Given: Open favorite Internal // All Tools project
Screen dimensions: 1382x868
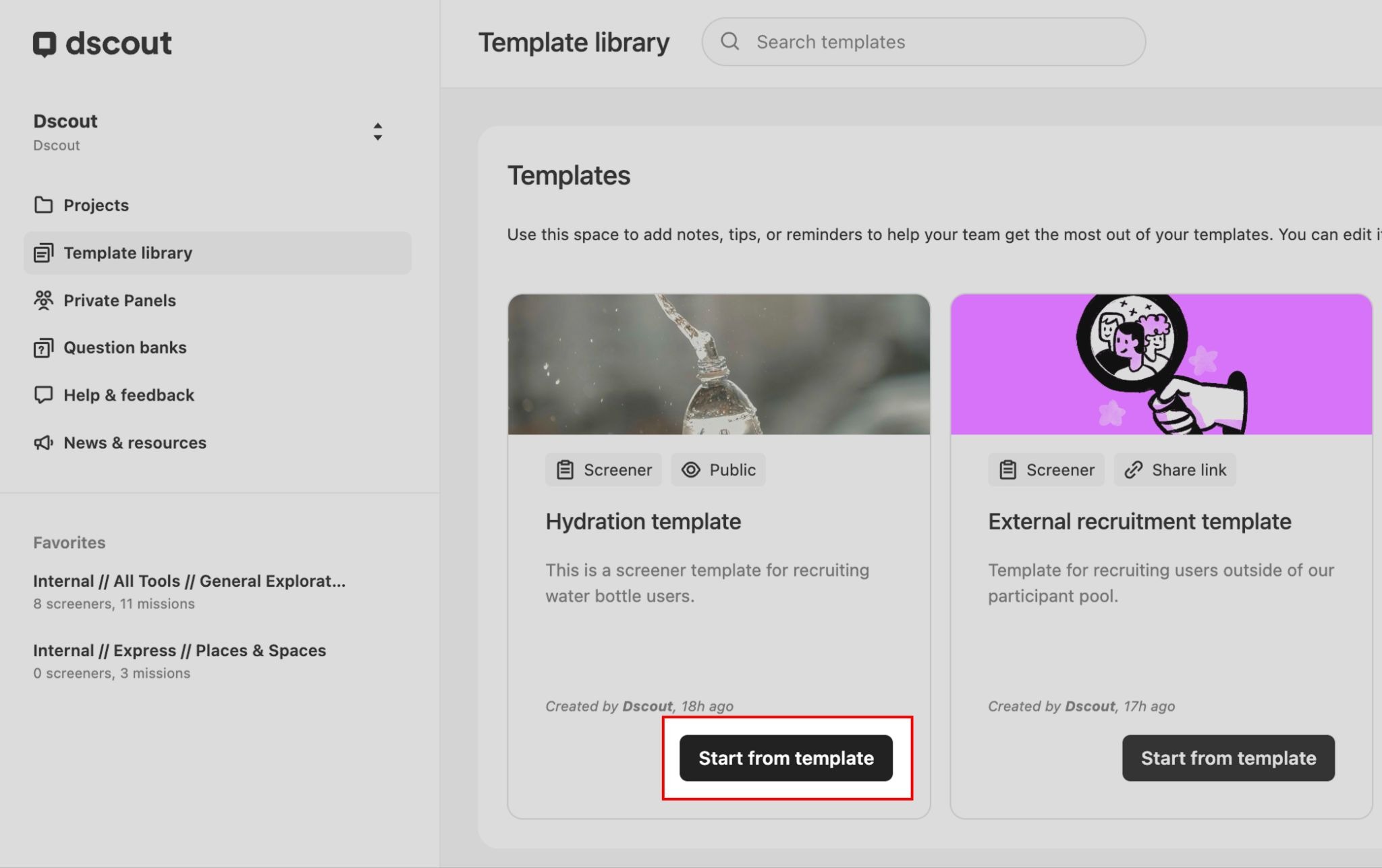Looking at the screenshot, I should point(189,581).
